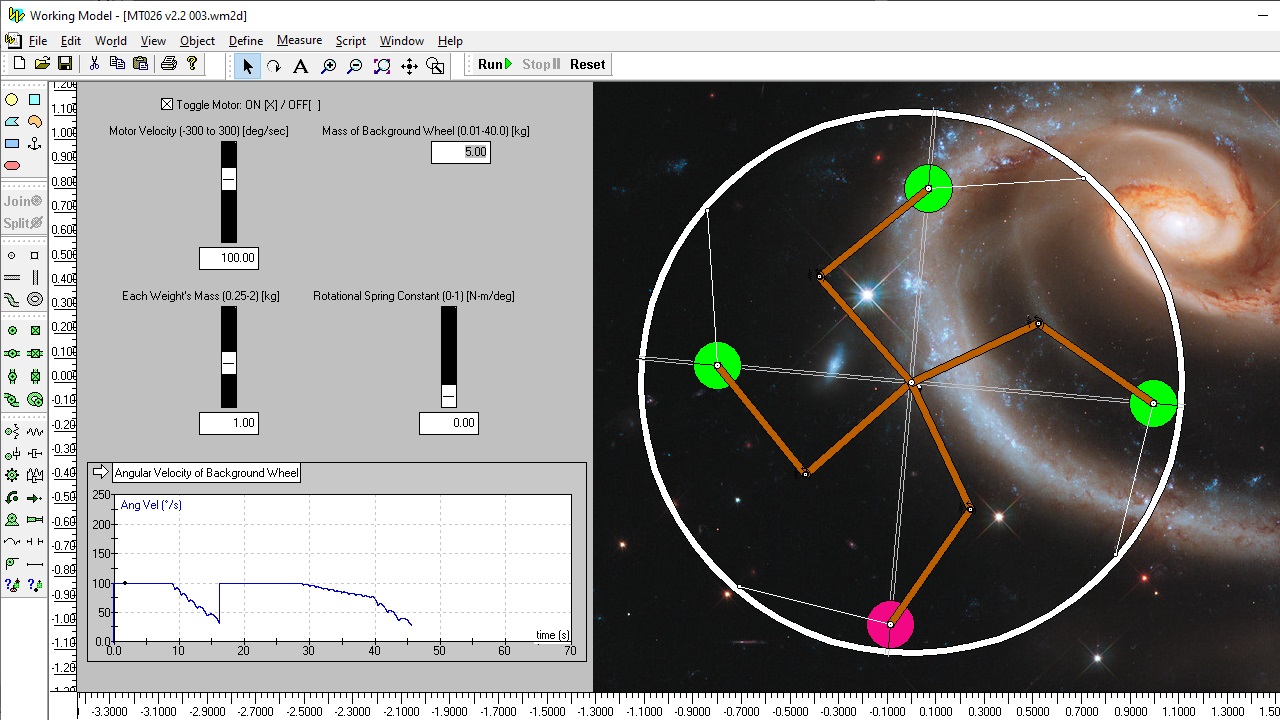The height and width of the screenshot is (720, 1280).
Task: Click the Zoom to Extents icon
Action: click(382, 66)
